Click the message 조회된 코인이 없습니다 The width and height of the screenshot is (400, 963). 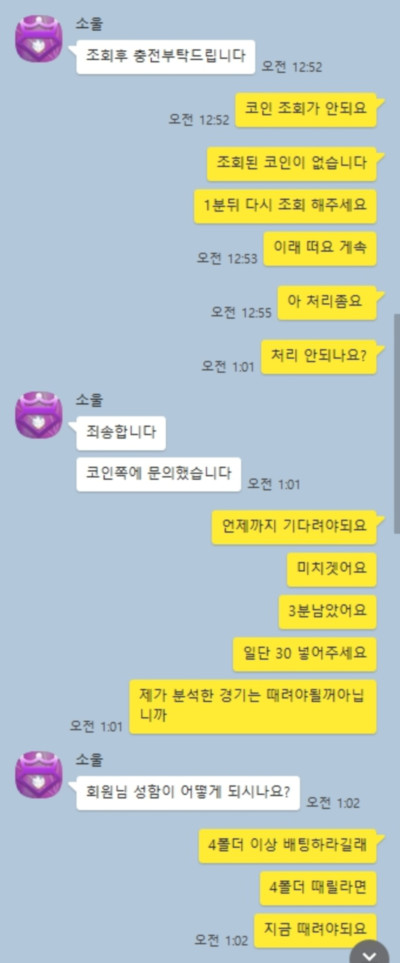point(291,163)
